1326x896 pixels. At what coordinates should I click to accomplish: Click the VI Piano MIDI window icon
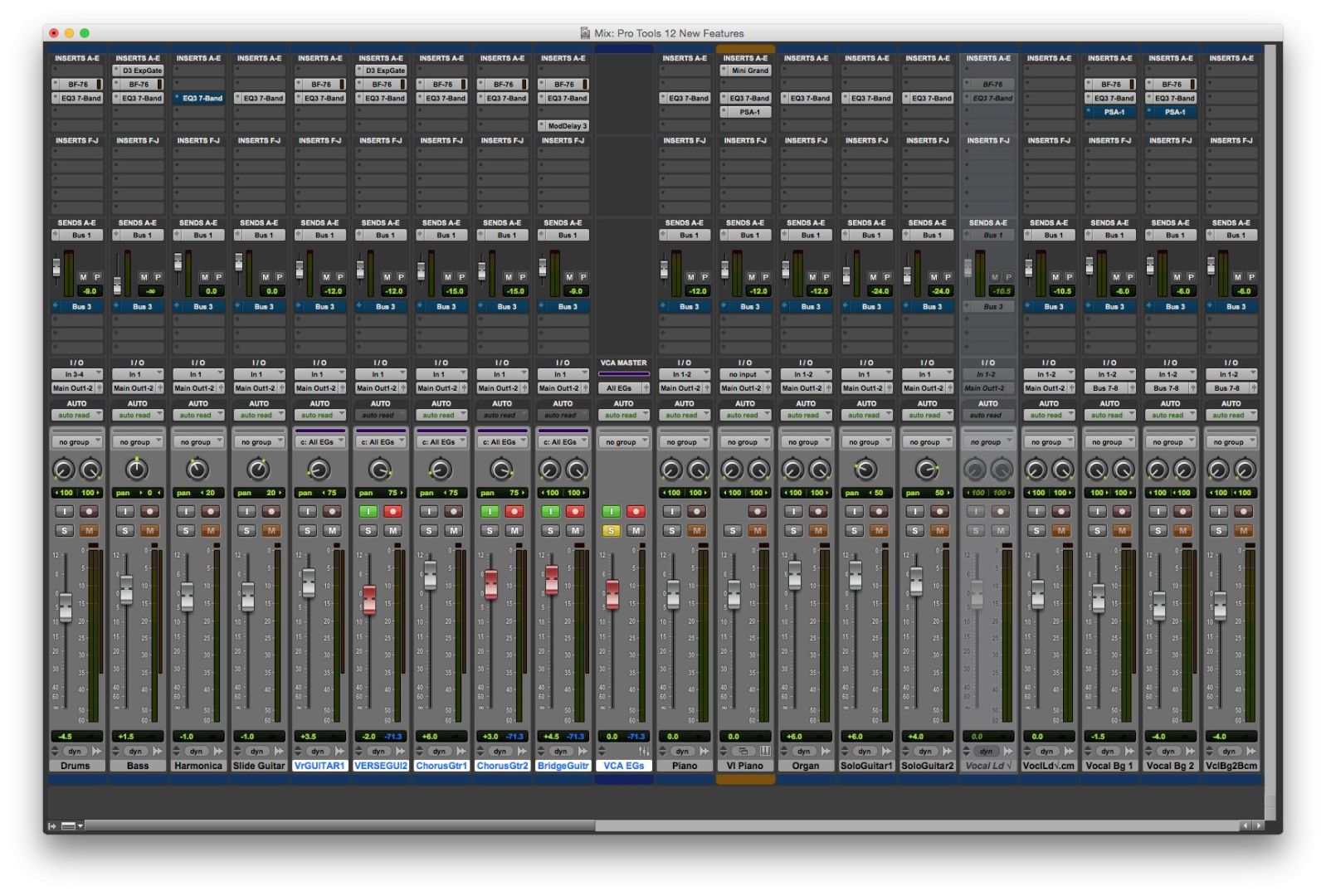[x=744, y=751]
